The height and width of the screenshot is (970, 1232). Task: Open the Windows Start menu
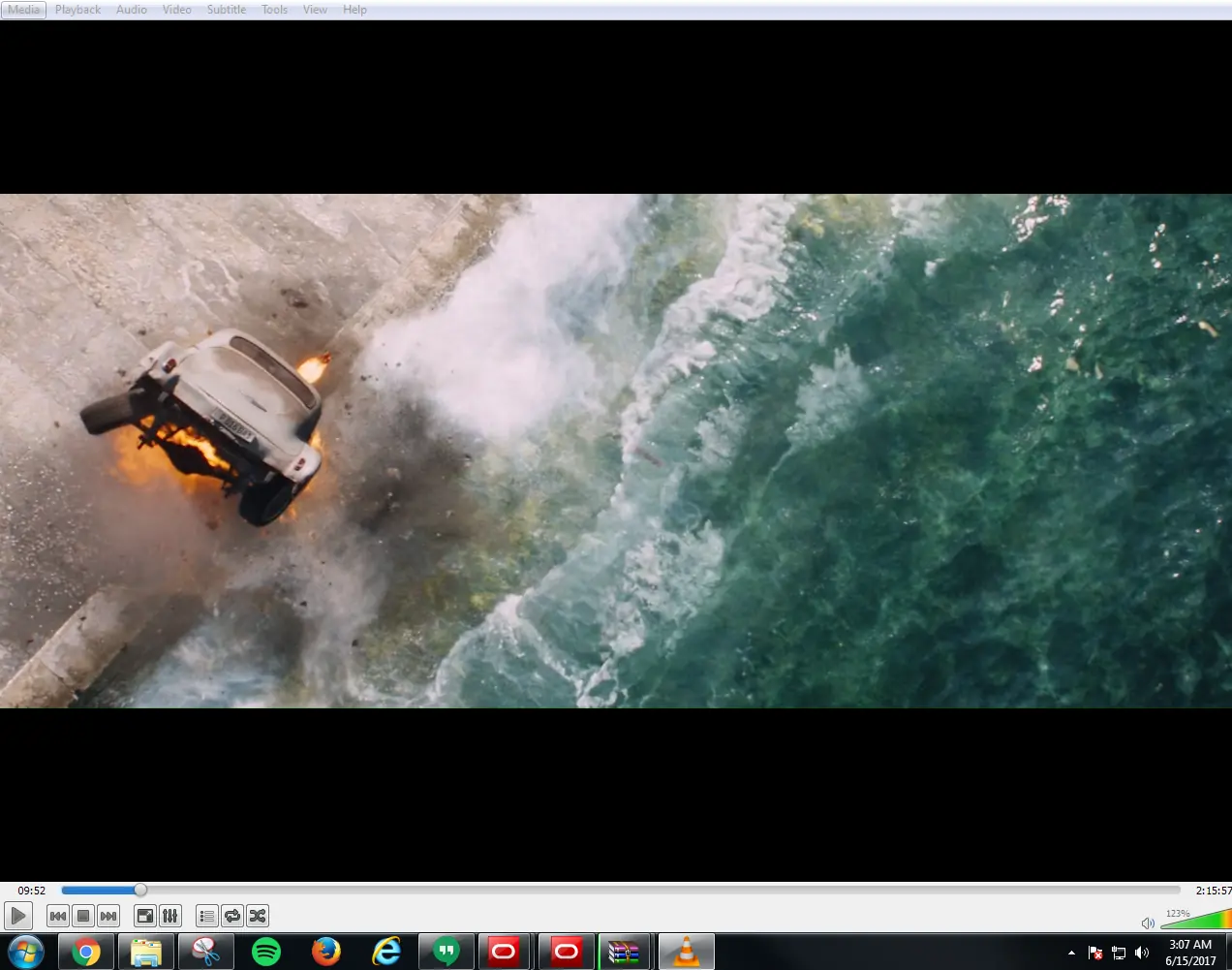pos(26,953)
